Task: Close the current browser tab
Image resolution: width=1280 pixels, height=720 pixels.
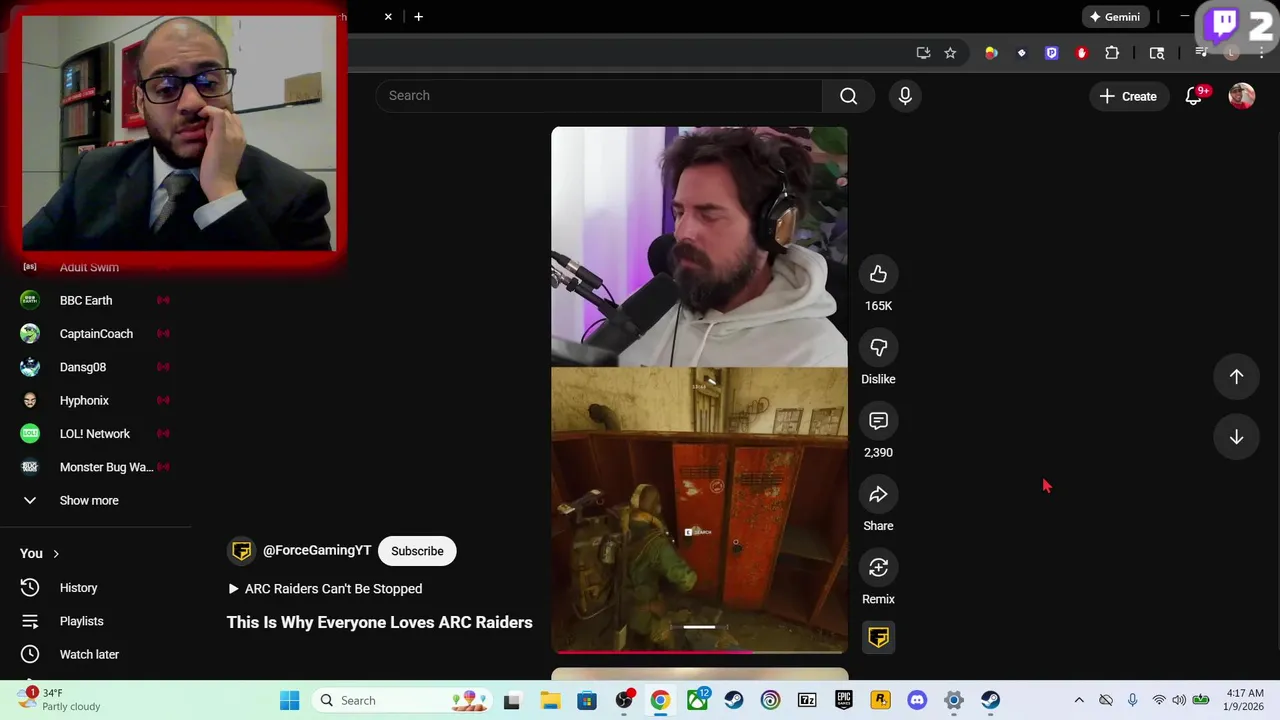Action: pyautogui.click(x=388, y=16)
